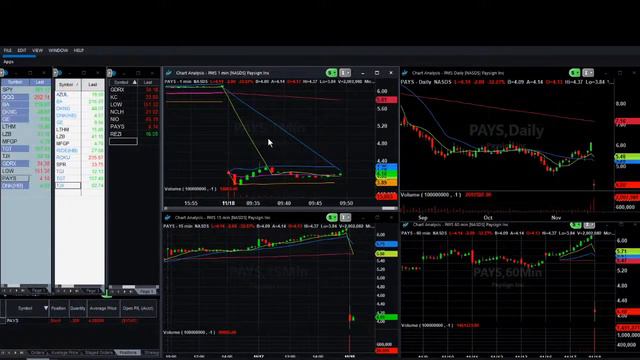The image size is (640, 360).
Task: Select PAYS row in positions panel
Action: (78, 321)
